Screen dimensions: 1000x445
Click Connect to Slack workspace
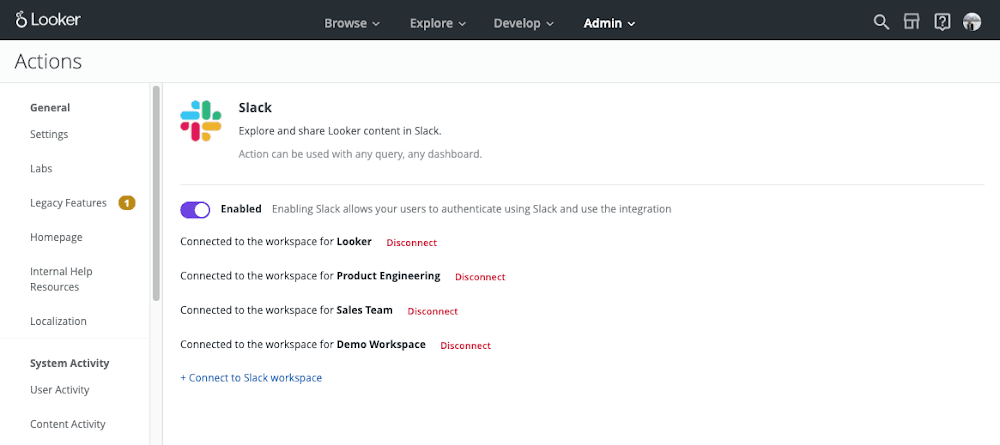(251, 378)
